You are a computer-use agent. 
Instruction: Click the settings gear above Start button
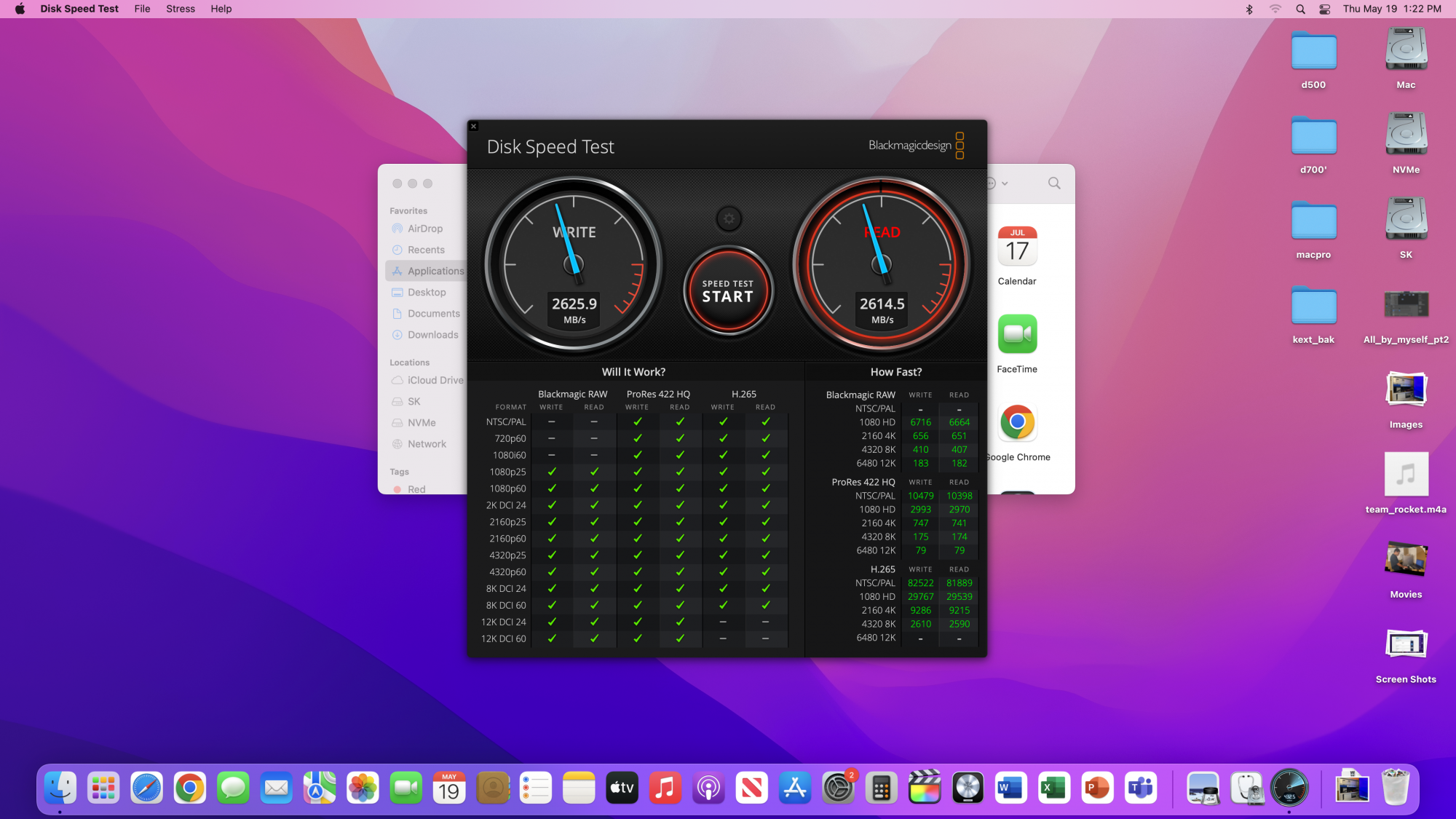tap(729, 218)
